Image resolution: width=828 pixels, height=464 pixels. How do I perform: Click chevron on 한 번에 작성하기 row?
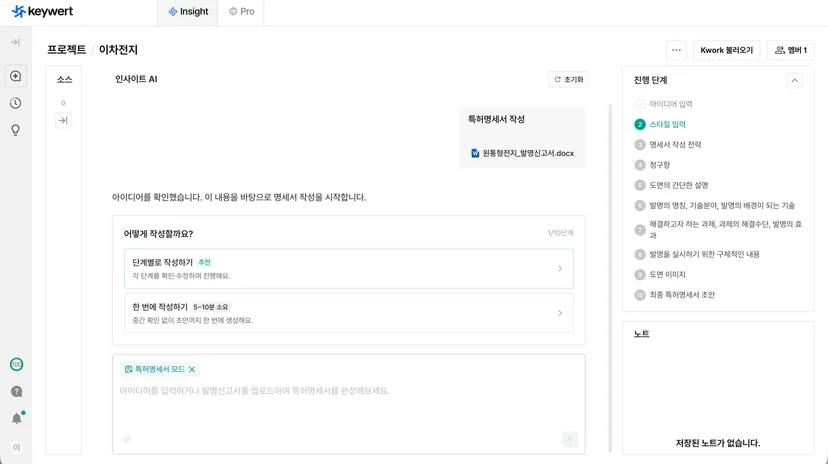pyautogui.click(x=560, y=313)
